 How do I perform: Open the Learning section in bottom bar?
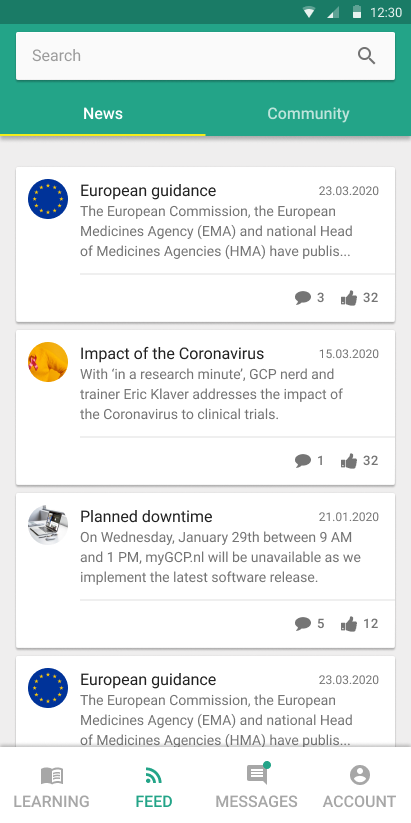[x=51, y=787]
